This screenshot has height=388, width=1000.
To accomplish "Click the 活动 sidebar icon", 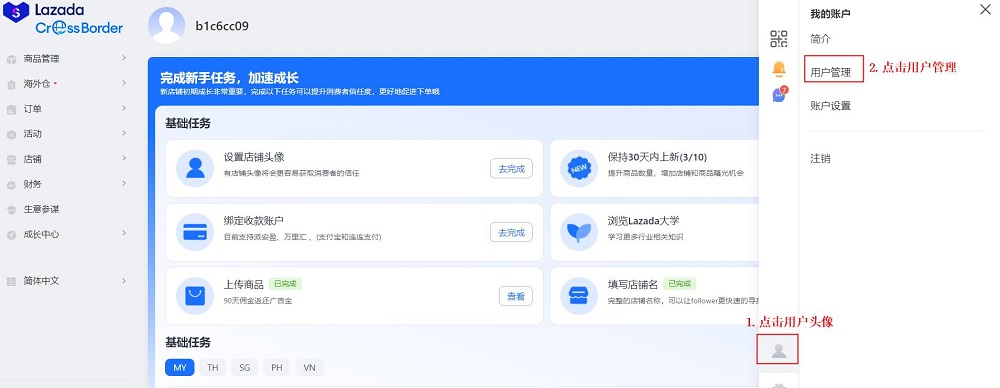I will (x=11, y=135).
